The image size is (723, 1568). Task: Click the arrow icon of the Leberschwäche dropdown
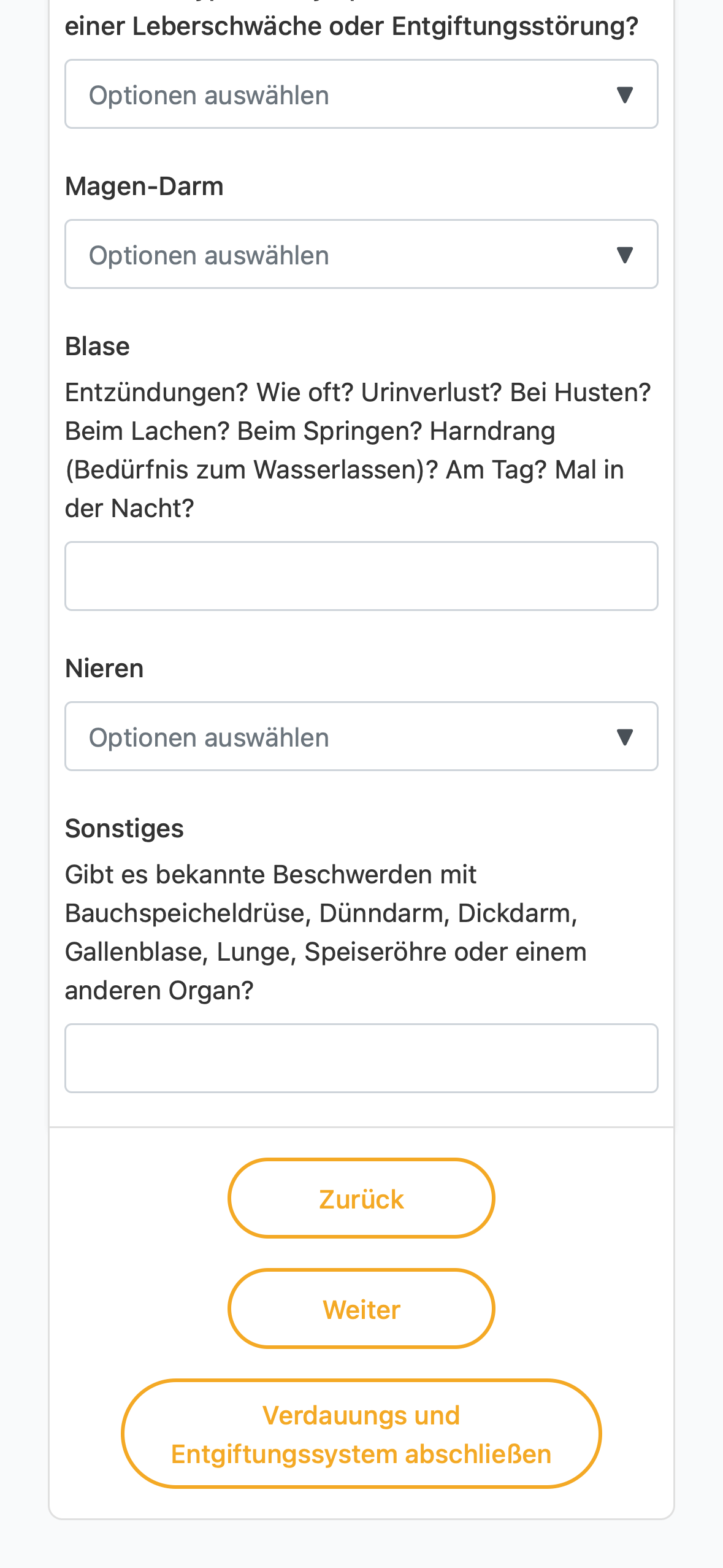[x=624, y=95]
